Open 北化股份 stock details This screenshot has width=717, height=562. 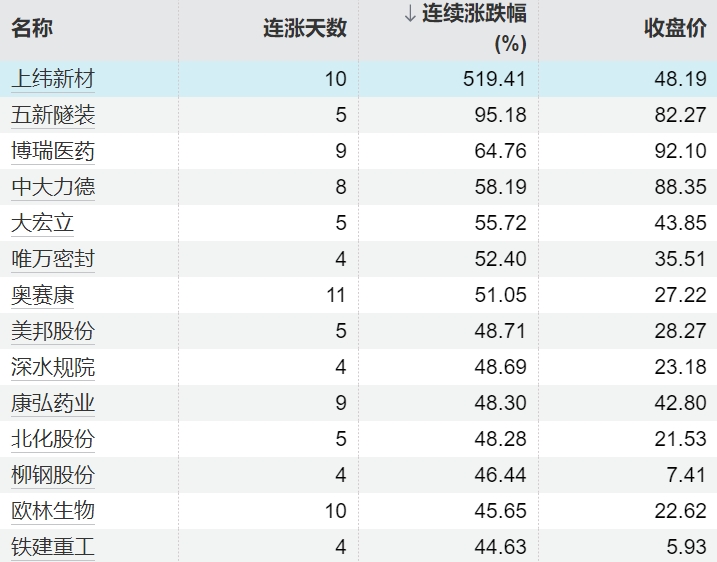click(53, 439)
